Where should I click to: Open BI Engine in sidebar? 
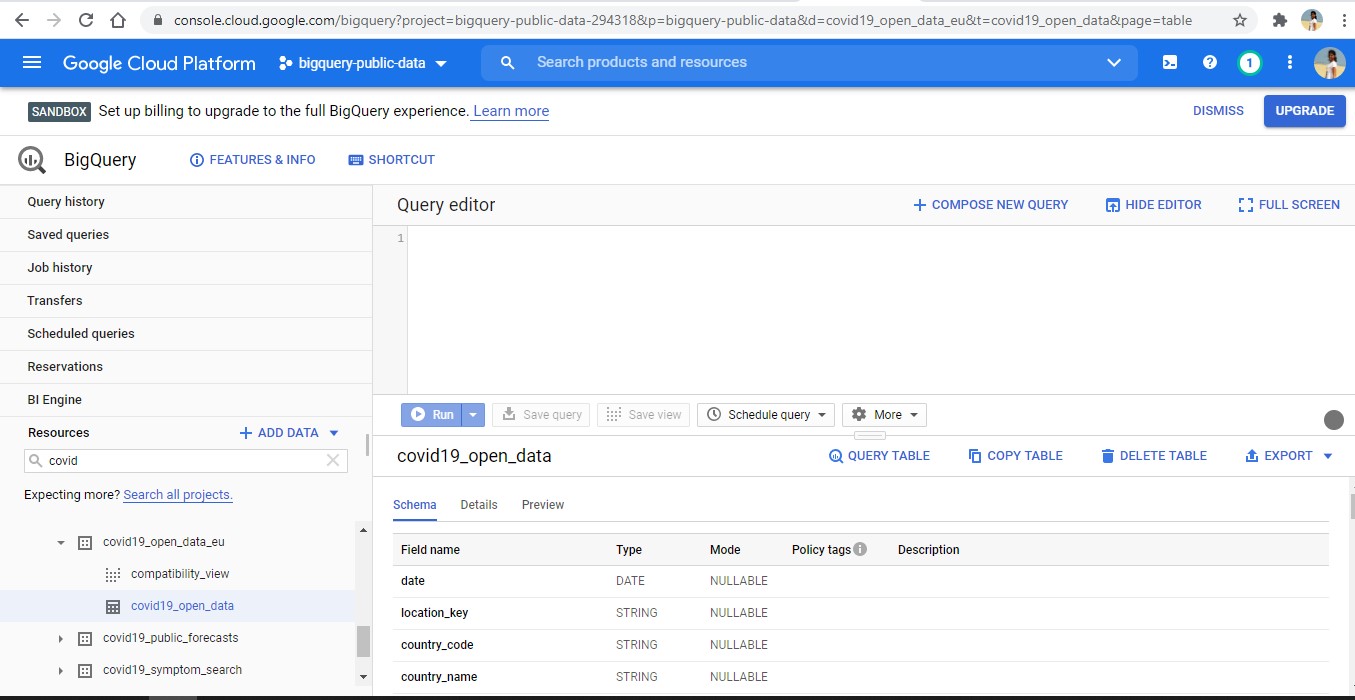click(x=55, y=400)
